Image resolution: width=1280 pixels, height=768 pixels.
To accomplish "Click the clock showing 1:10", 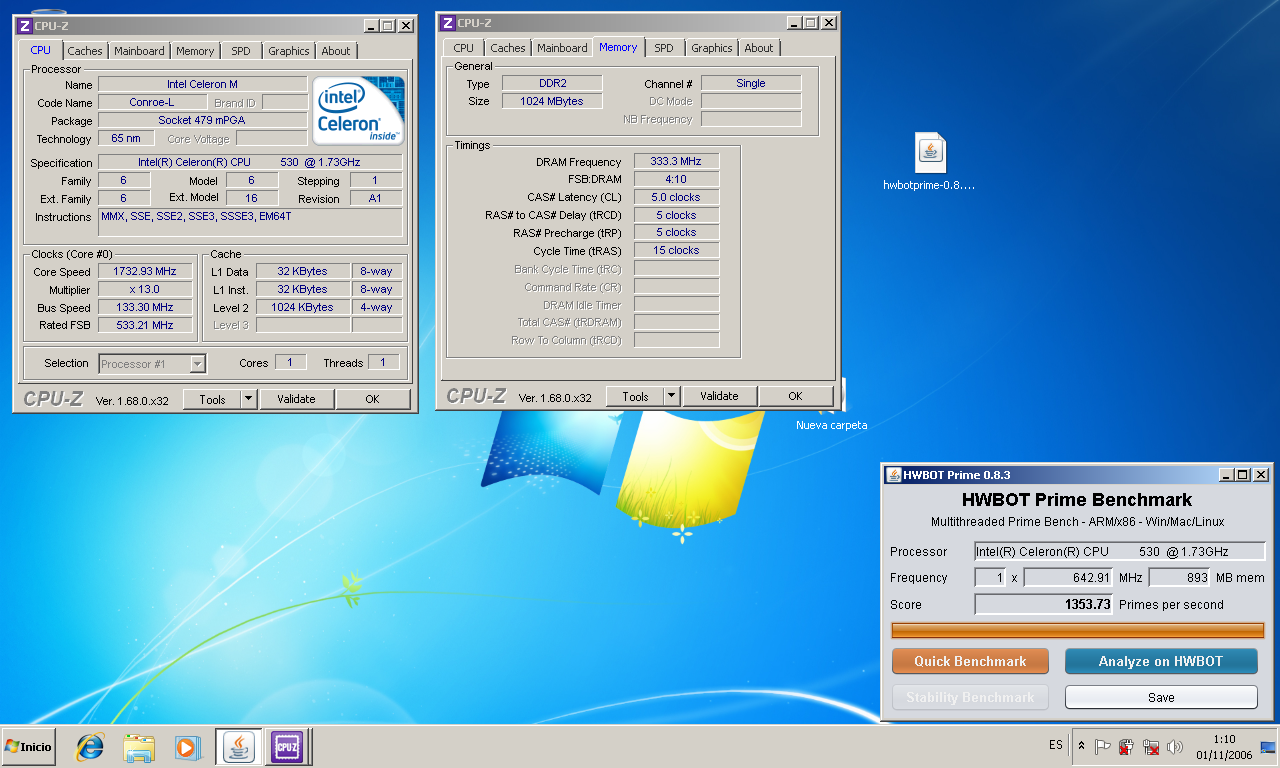I will [1223, 739].
